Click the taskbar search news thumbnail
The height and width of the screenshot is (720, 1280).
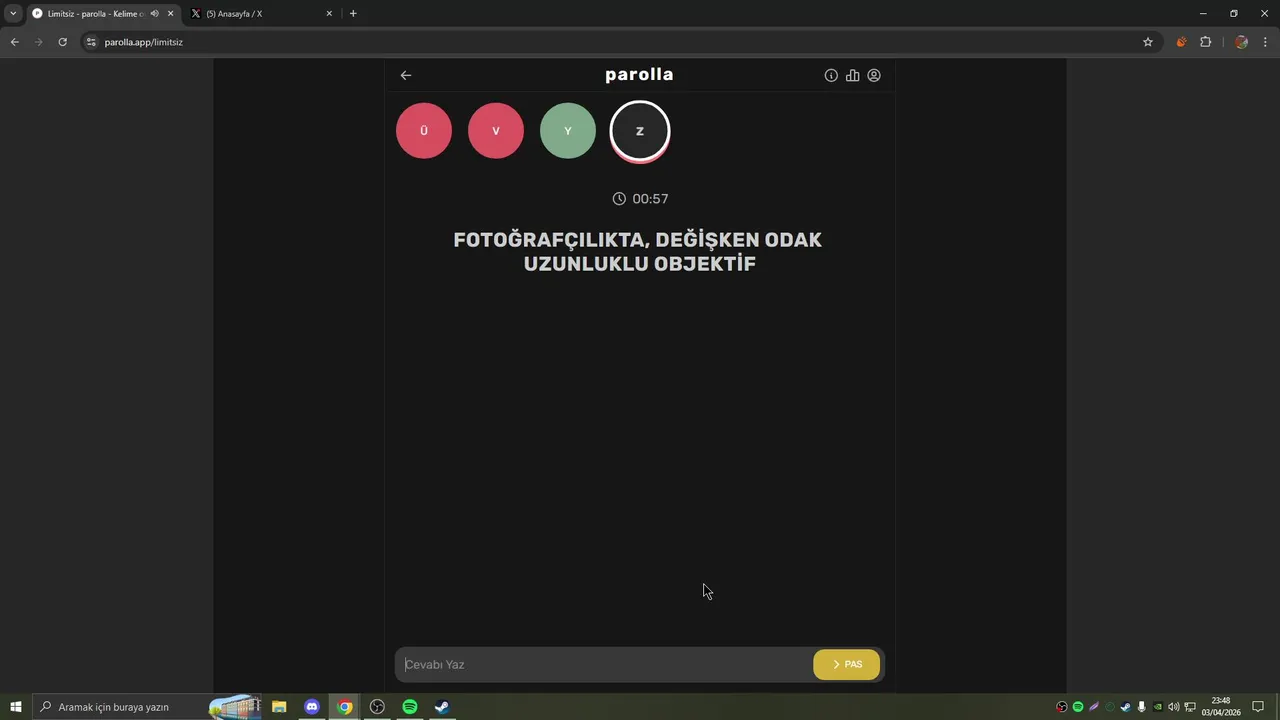coord(235,707)
